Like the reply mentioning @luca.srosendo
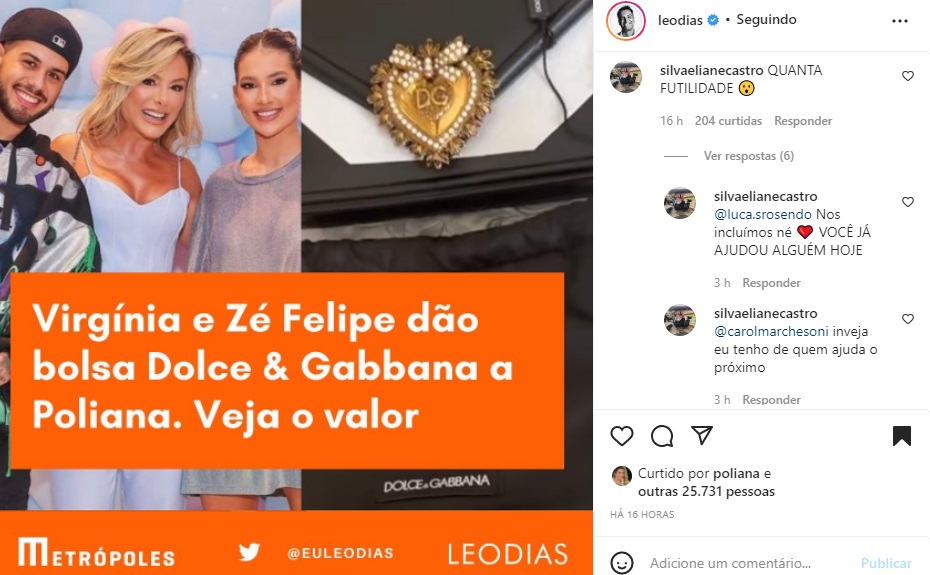Screen dimensions: 930x575 coord(907,202)
